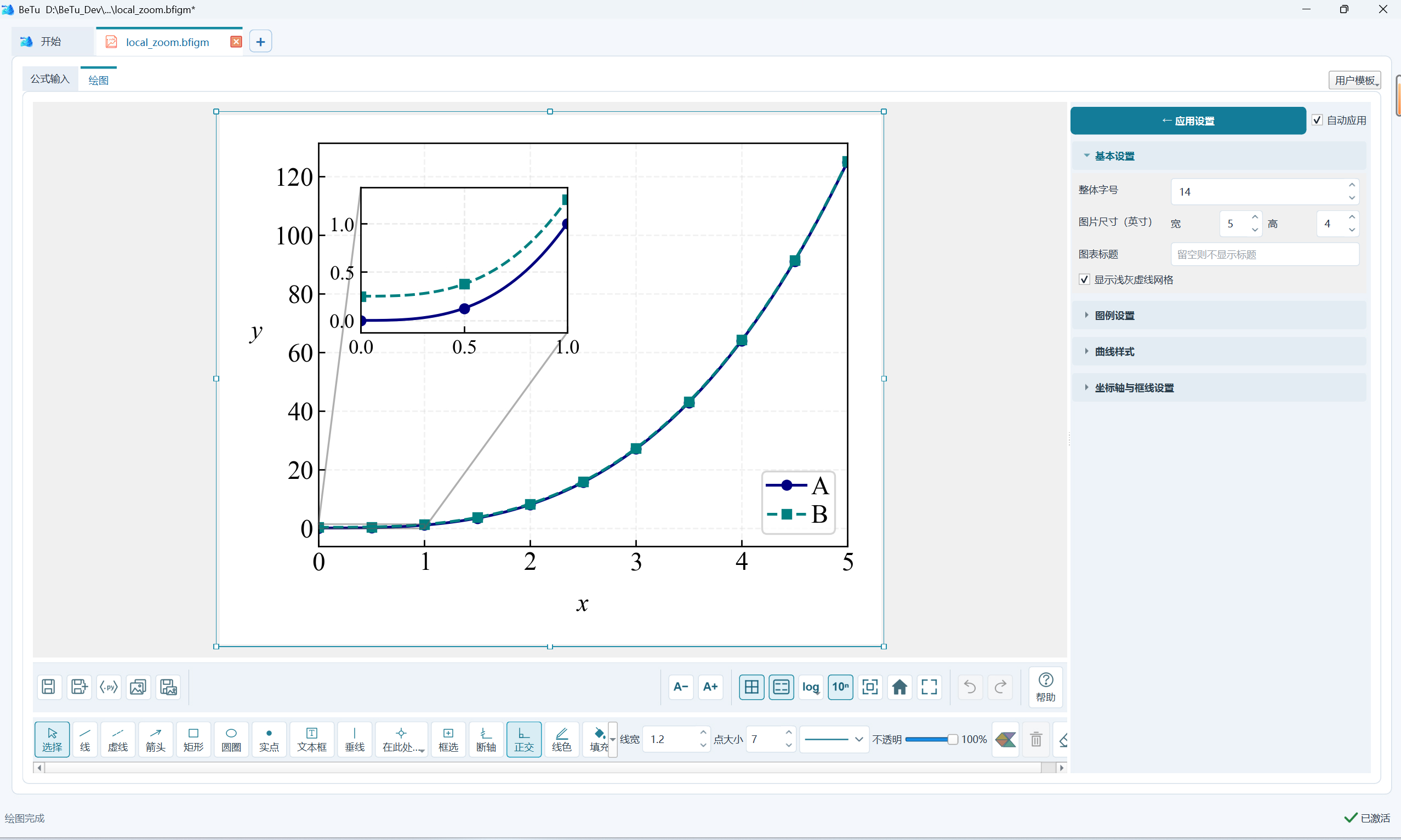Select the 圆圈 circle tool
This screenshot has height=840, width=1401.
pos(231,739)
